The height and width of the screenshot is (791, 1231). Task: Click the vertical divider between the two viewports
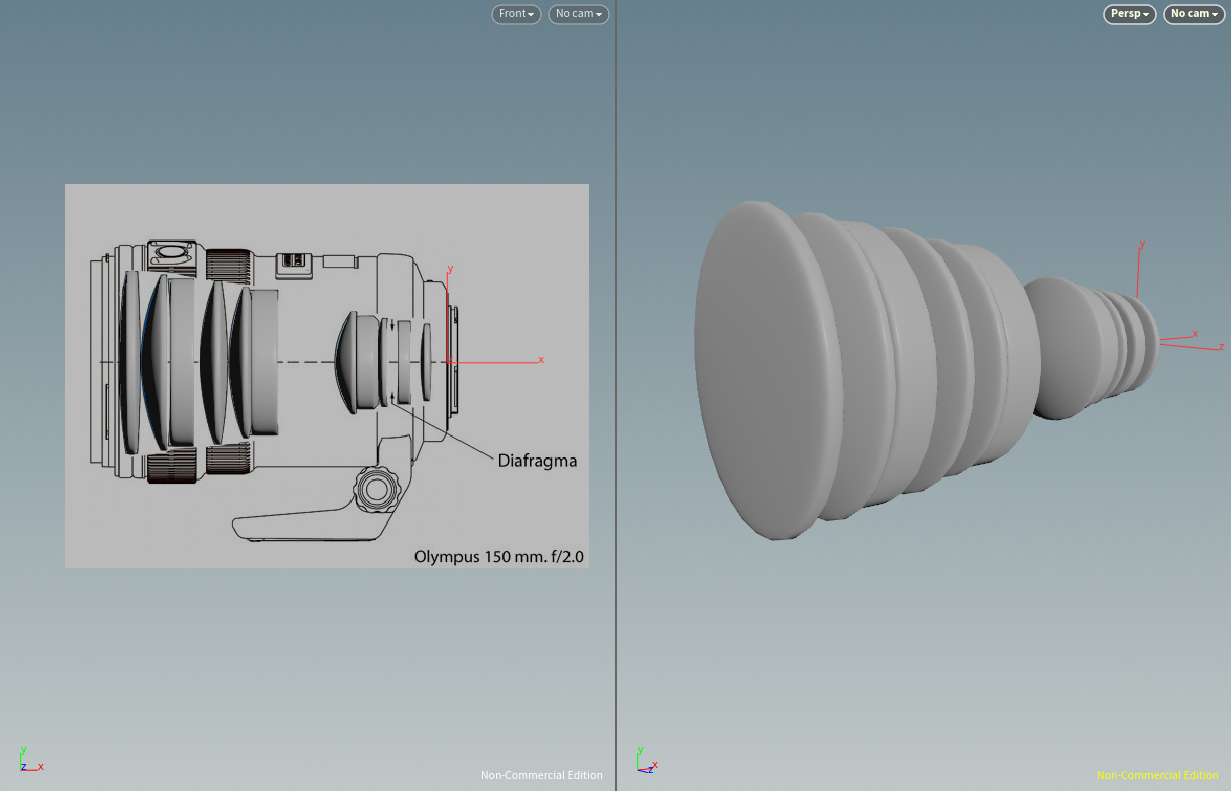[x=616, y=400]
